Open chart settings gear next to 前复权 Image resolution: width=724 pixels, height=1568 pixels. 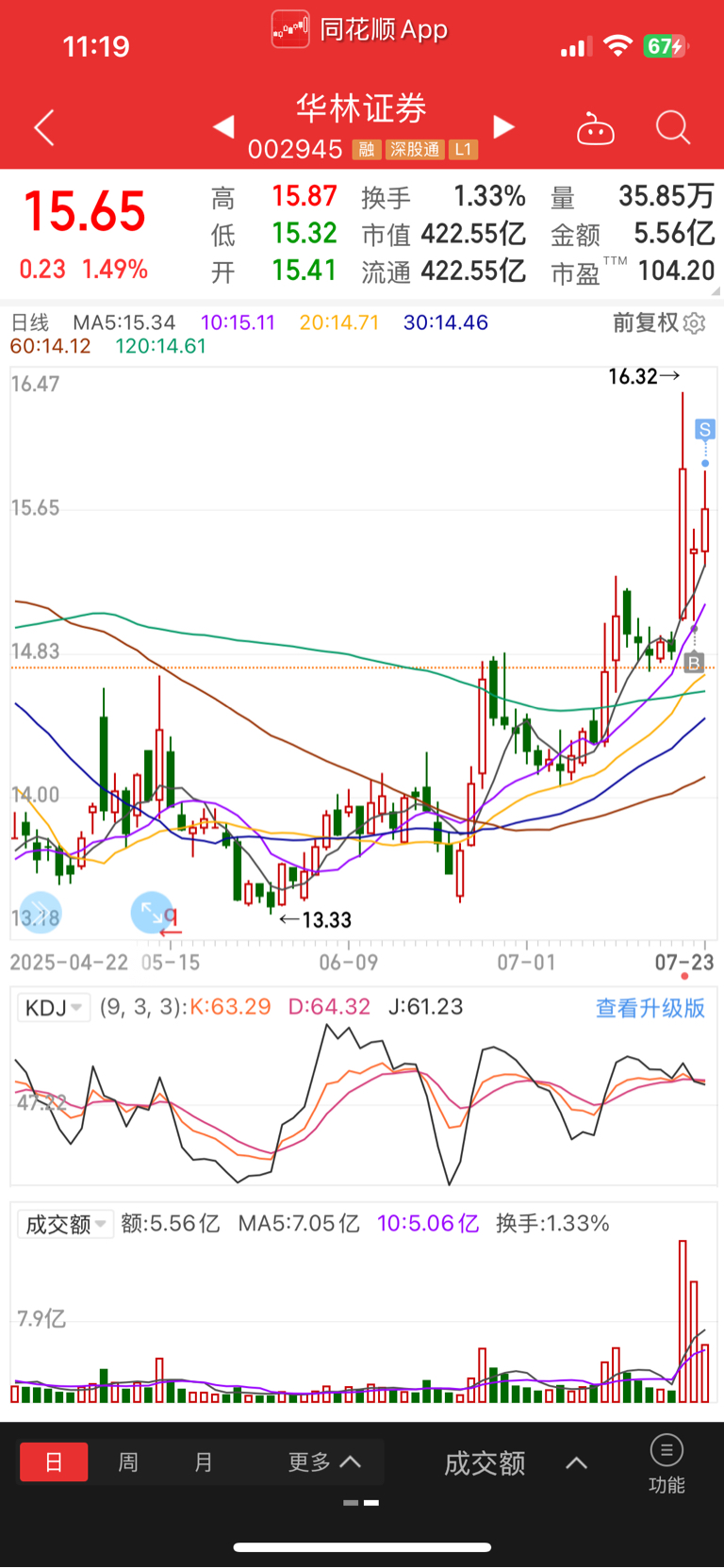pyautogui.click(x=695, y=323)
